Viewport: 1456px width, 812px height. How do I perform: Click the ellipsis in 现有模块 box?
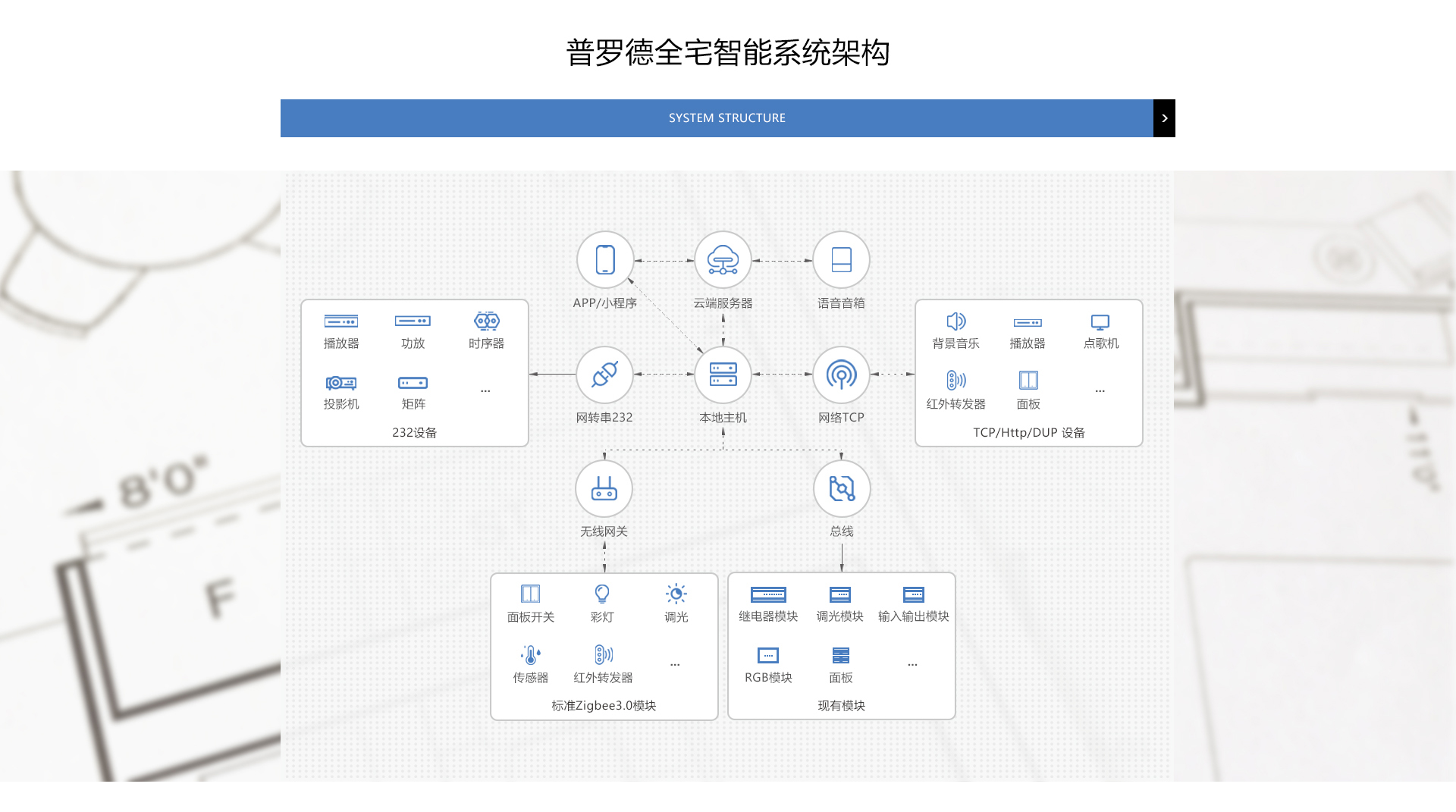[x=912, y=665]
